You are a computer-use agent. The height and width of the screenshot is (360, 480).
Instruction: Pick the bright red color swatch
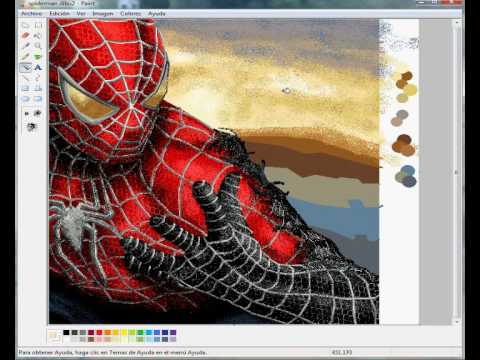coord(99,332)
